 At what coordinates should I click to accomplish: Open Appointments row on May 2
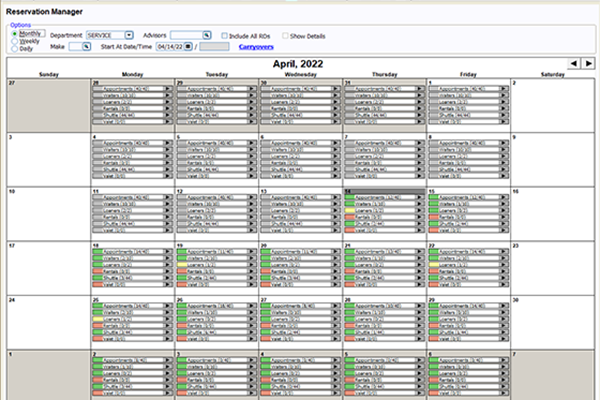pos(132,361)
